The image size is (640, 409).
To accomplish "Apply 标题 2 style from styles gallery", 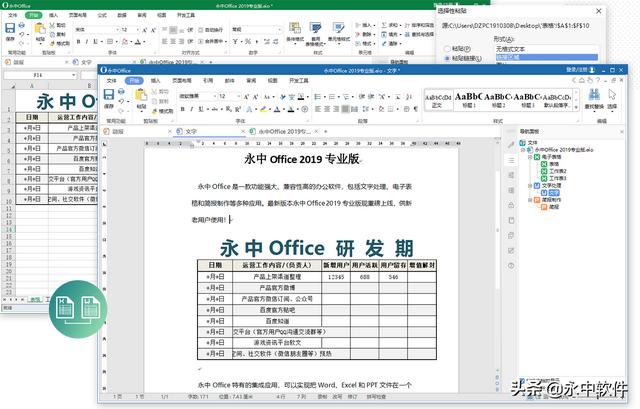I will tap(498, 100).
